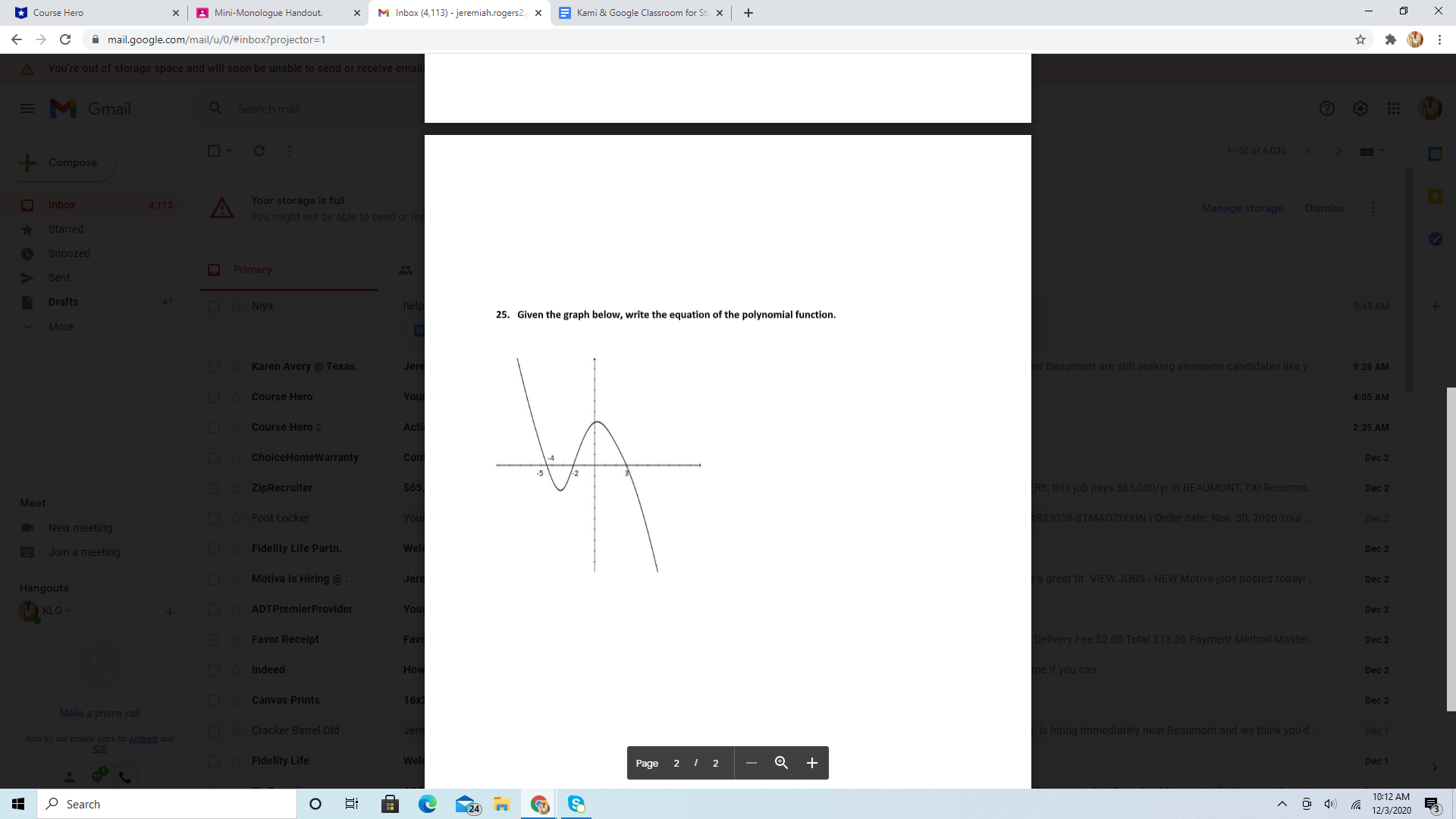Open Skype from the taskbar
This screenshot has width=1456, height=819.
click(x=576, y=804)
